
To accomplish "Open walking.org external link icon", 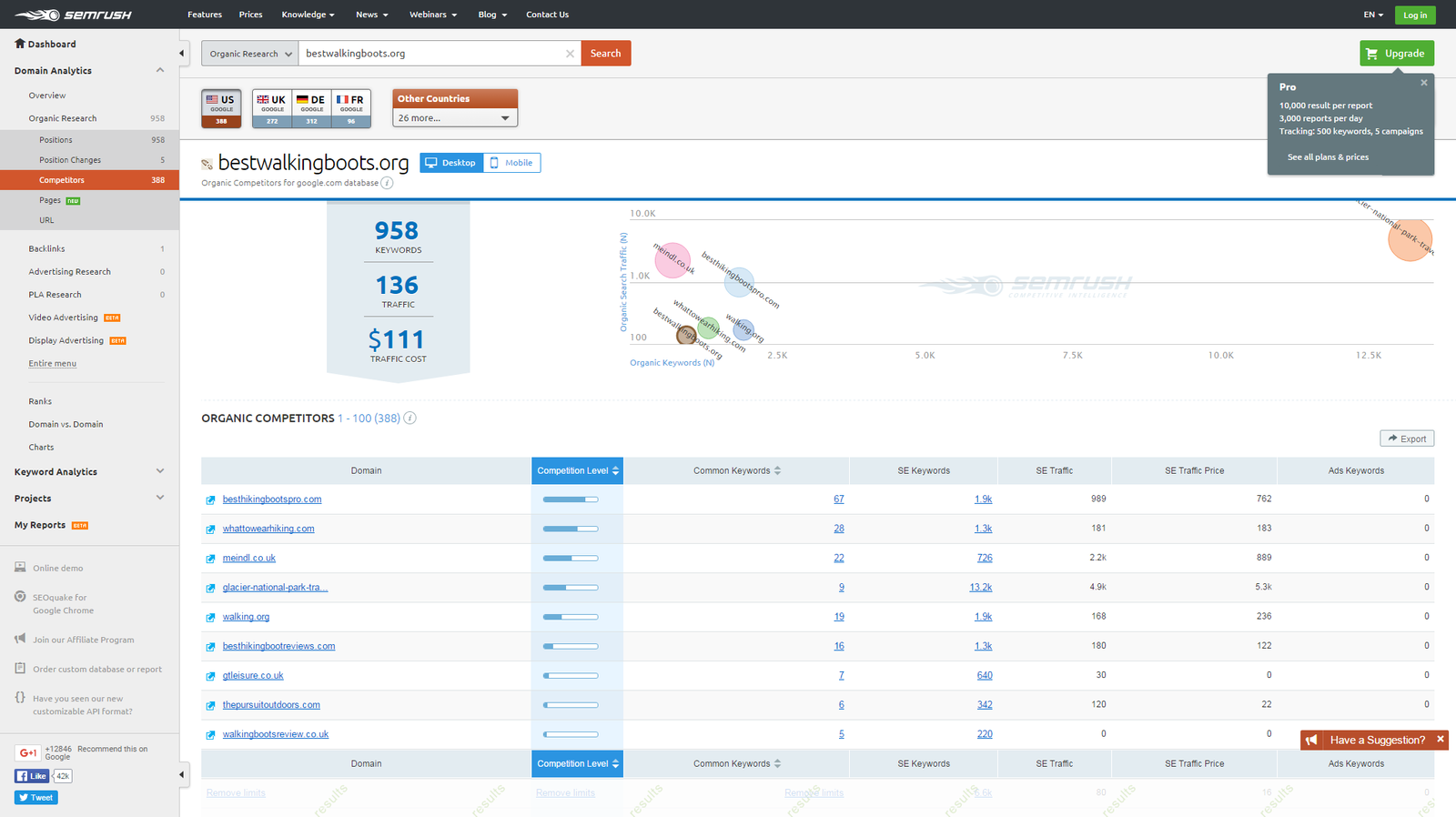I will [x=210, y=617].
